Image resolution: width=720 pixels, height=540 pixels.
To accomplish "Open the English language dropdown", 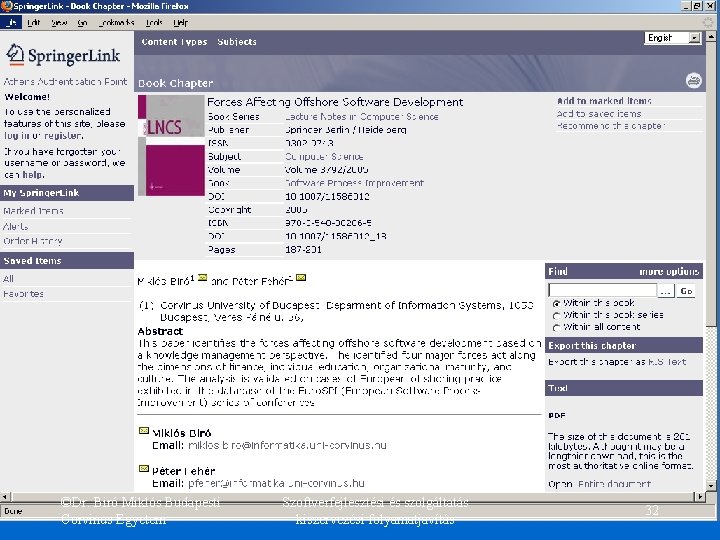I will click(x=673, y=38).
